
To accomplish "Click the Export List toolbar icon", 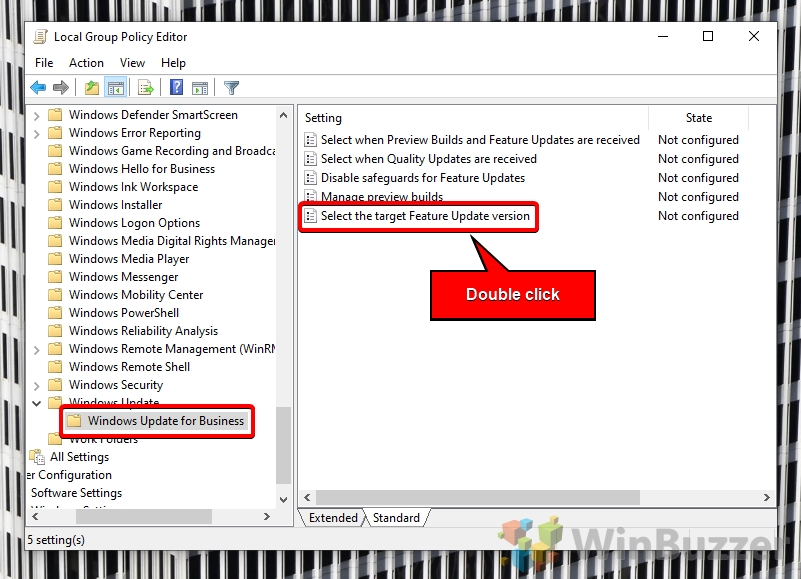I will click(146, 88).
